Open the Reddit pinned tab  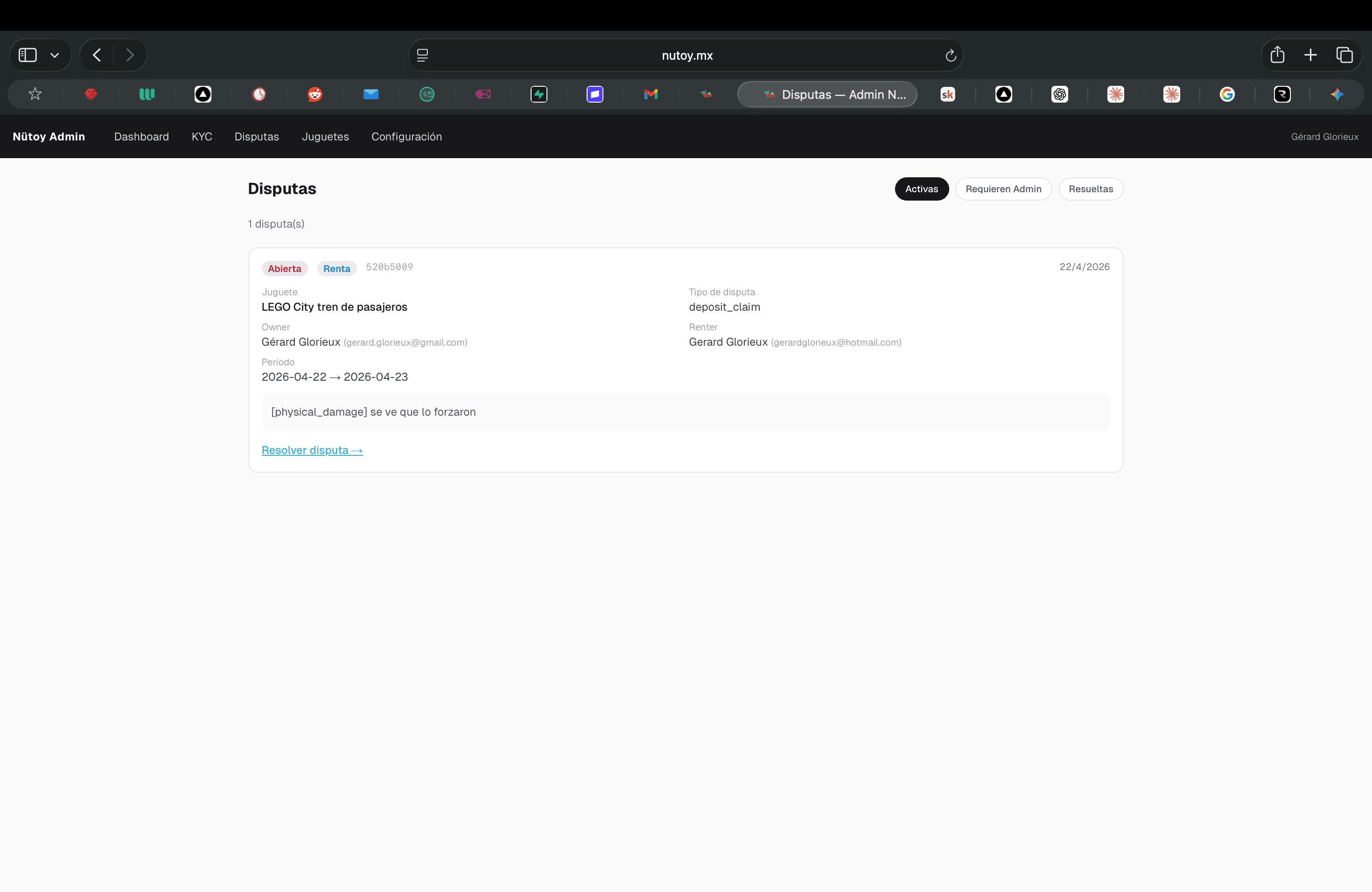pyautogui.click(x=315, y=94)
